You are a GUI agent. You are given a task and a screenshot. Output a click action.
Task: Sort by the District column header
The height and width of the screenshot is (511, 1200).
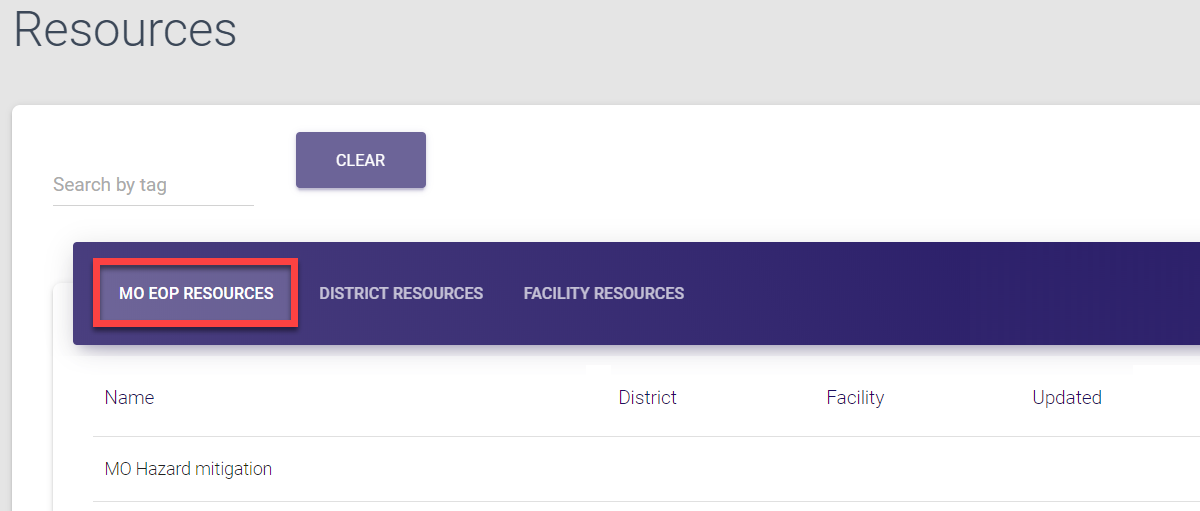(647, 397)
